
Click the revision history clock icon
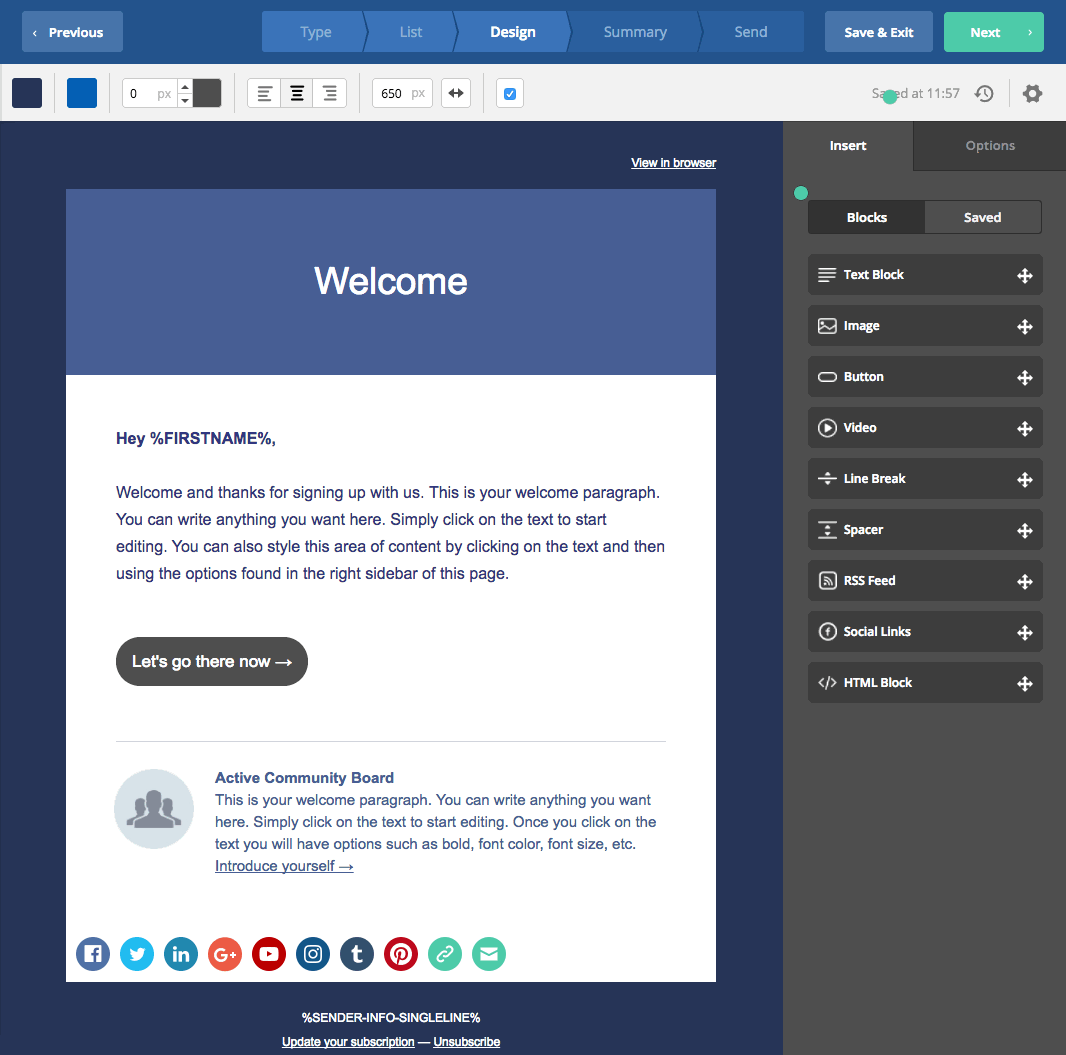pos(984,94)
